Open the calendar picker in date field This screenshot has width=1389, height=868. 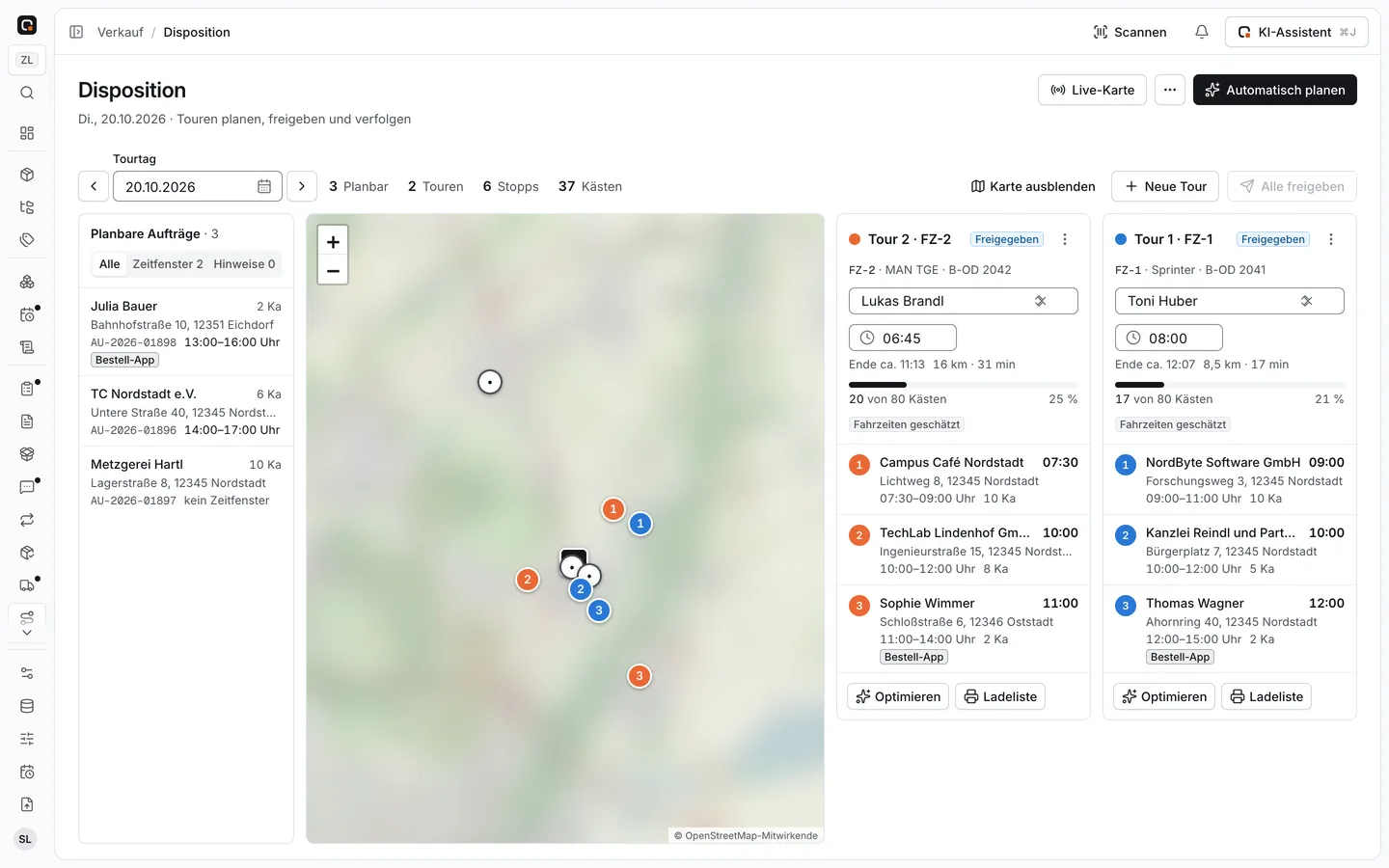pos(264,186)
